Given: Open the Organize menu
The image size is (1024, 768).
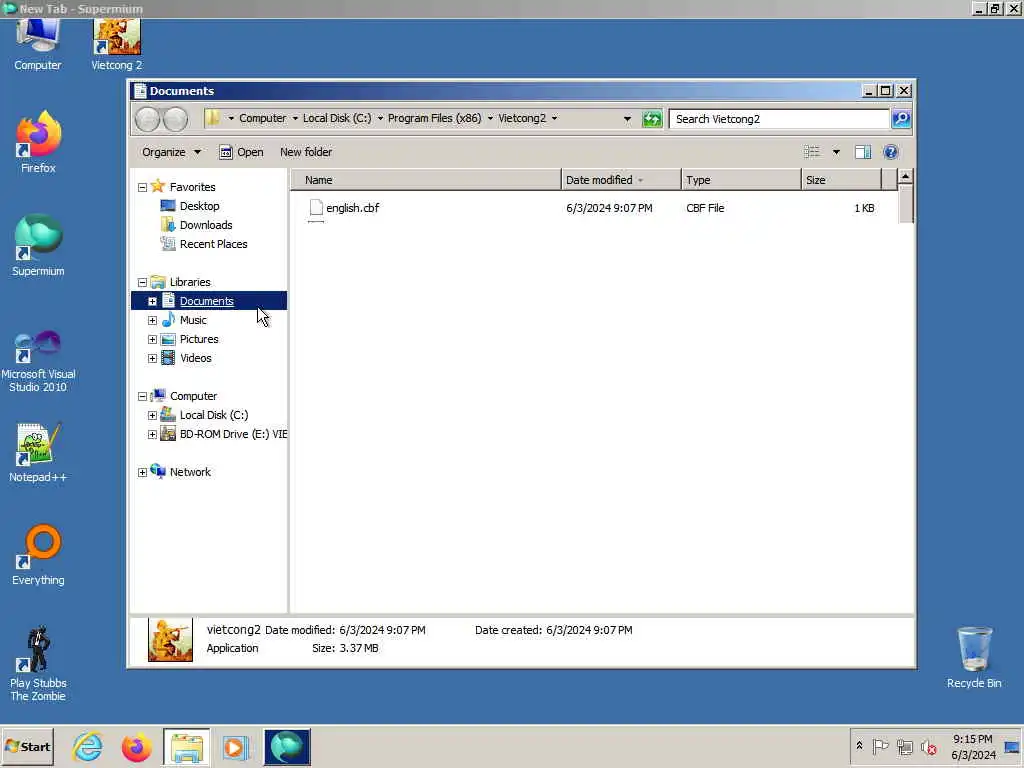Looking at the screenshot, I should (x=171, y=152).
